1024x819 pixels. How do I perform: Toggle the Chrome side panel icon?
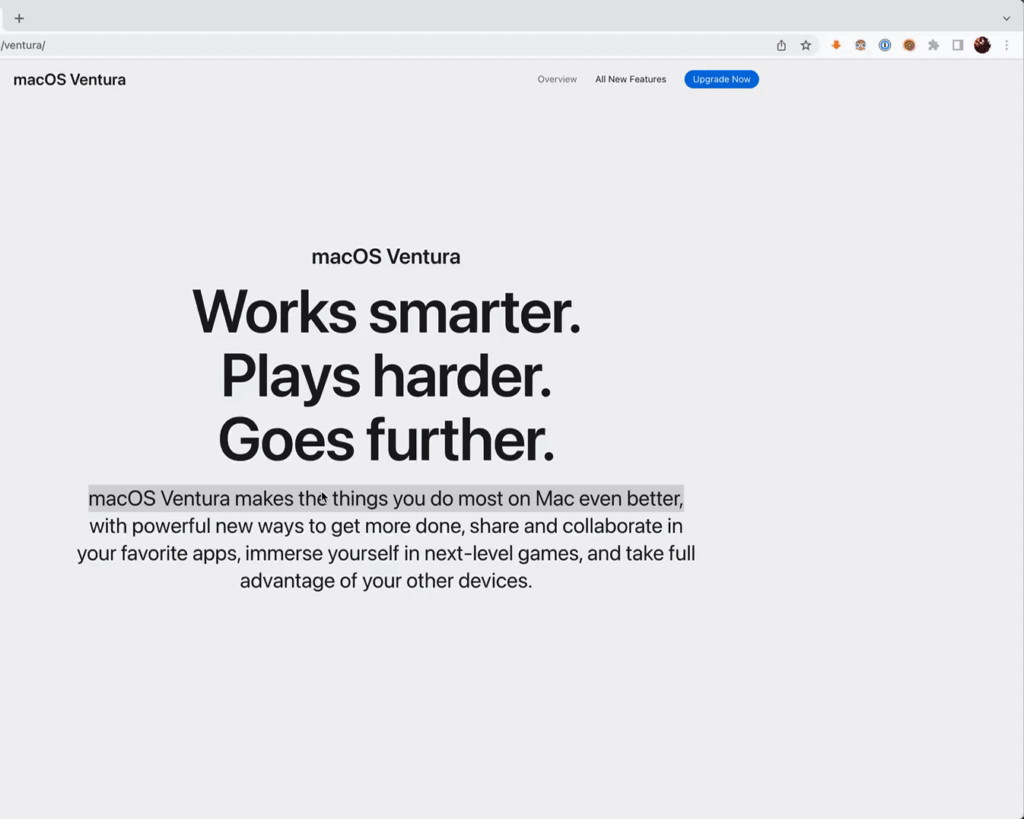click(957, 45)
